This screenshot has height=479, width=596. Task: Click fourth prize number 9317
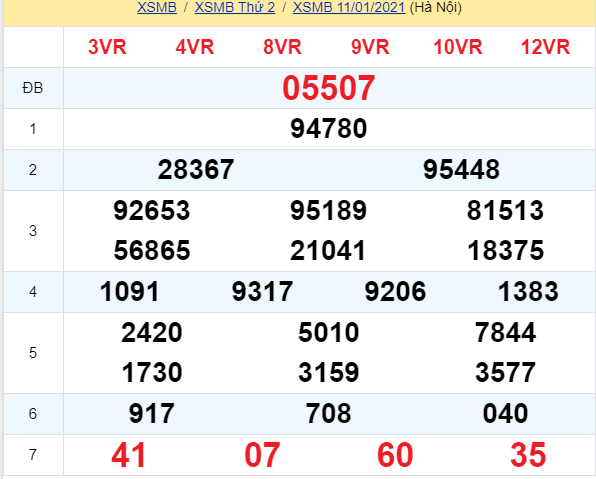click(x=262, y=292)
